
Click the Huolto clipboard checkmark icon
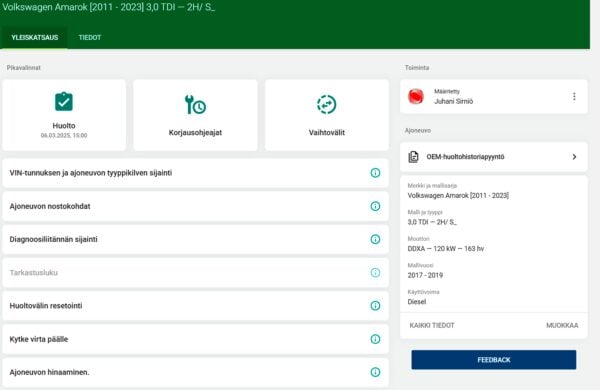[64, 102]
